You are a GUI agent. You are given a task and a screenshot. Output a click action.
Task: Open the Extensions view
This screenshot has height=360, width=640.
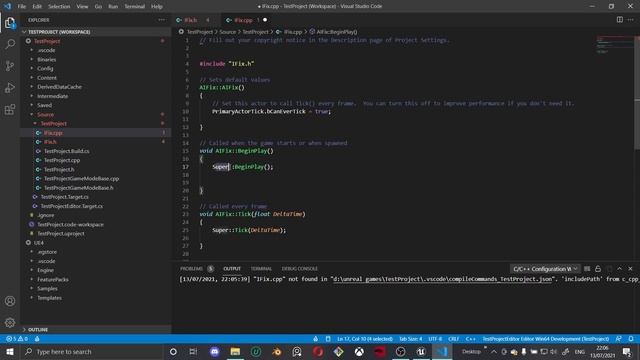point(10,109)
